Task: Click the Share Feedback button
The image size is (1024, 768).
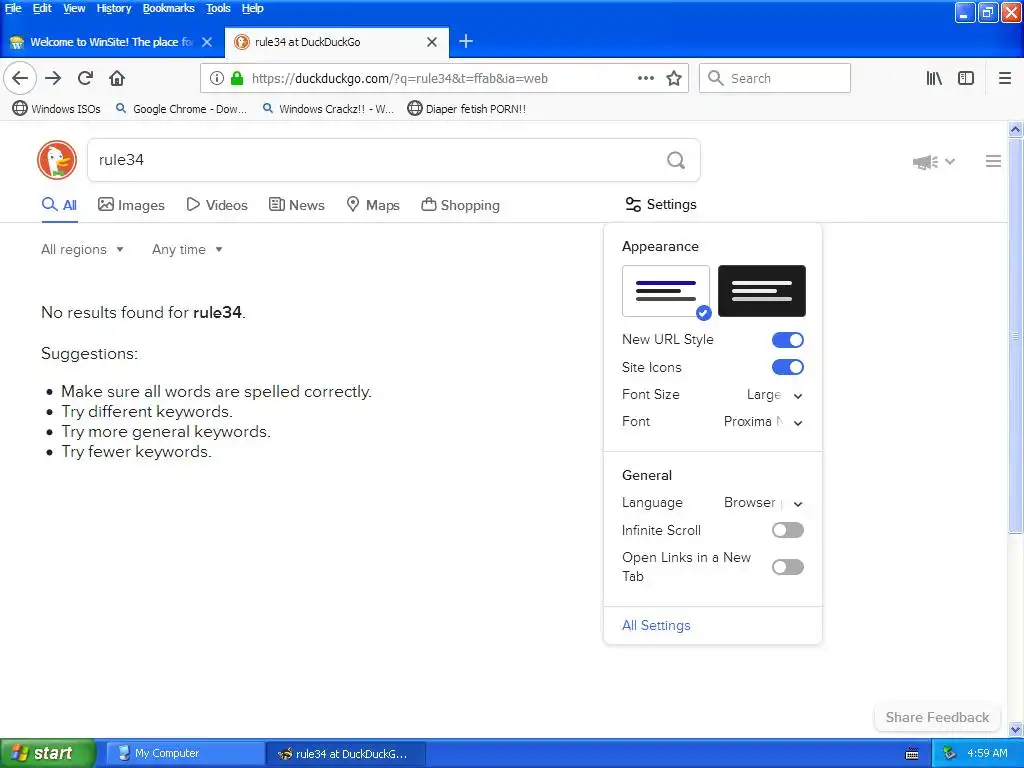Action: click(937, 717)
